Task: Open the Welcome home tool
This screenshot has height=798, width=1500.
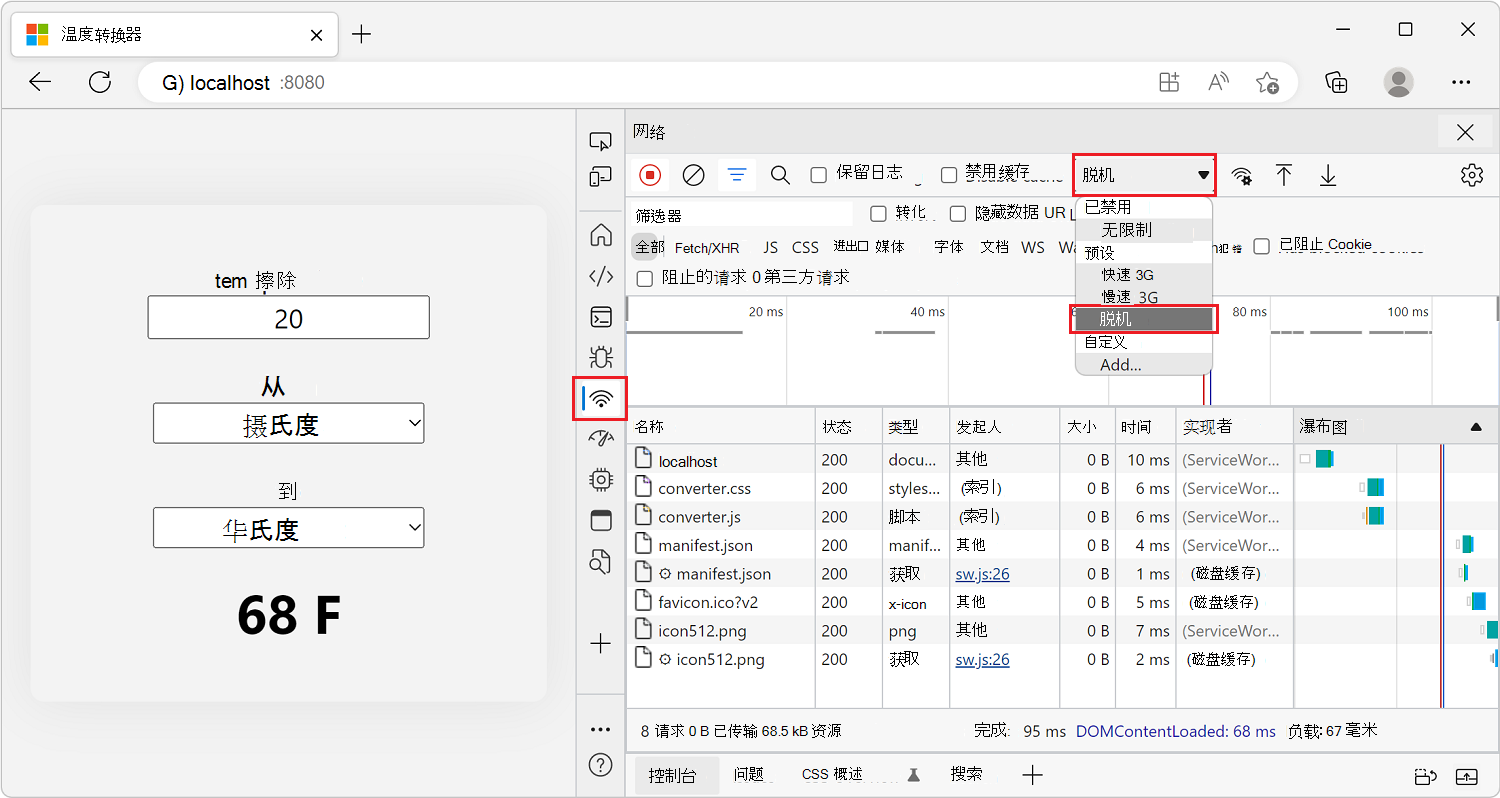Action: point(600,235)
